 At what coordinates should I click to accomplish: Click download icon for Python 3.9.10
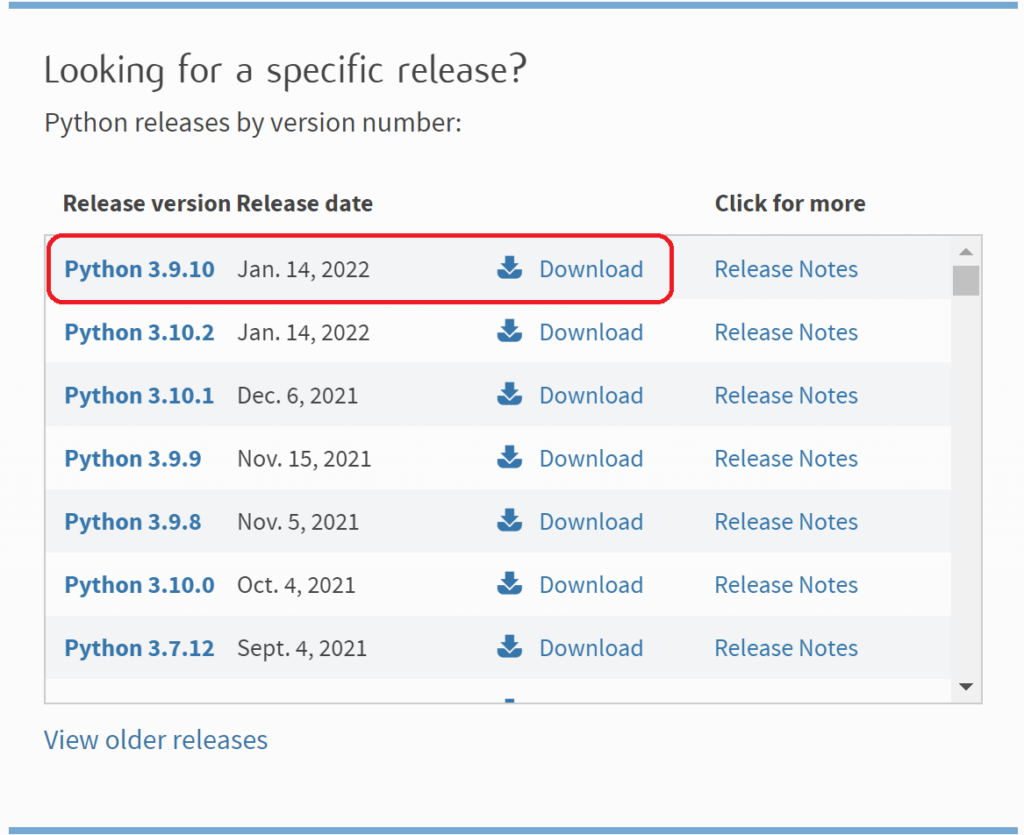[x=510, y=268]
